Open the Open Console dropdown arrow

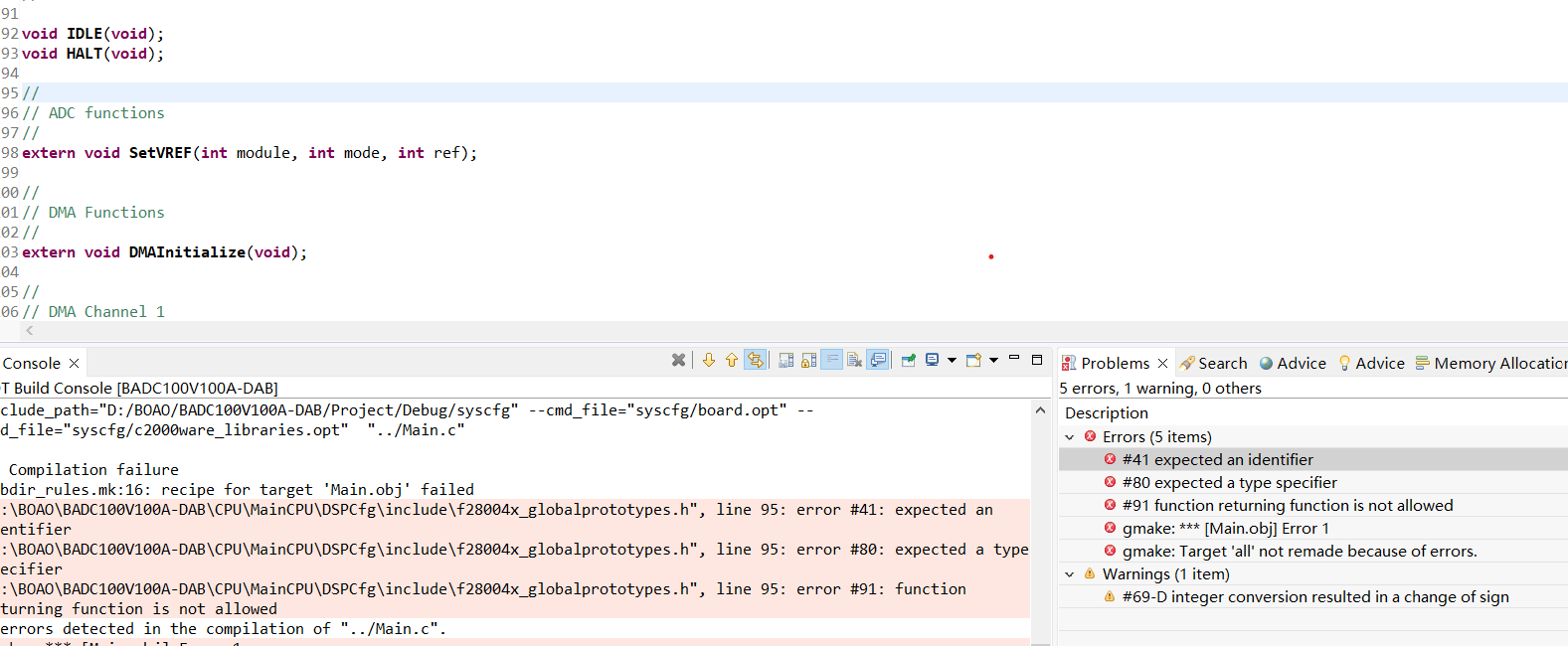pos(993,360)
